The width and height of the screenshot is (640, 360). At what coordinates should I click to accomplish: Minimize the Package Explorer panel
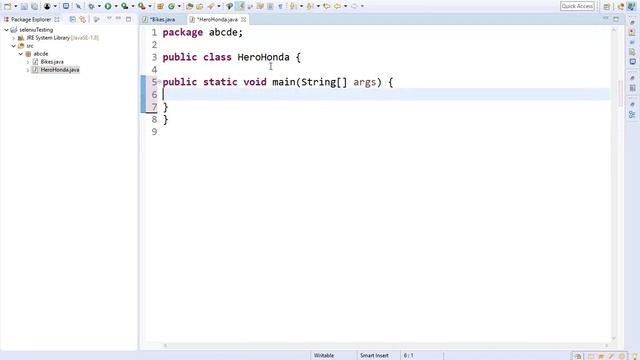(118, 19)
